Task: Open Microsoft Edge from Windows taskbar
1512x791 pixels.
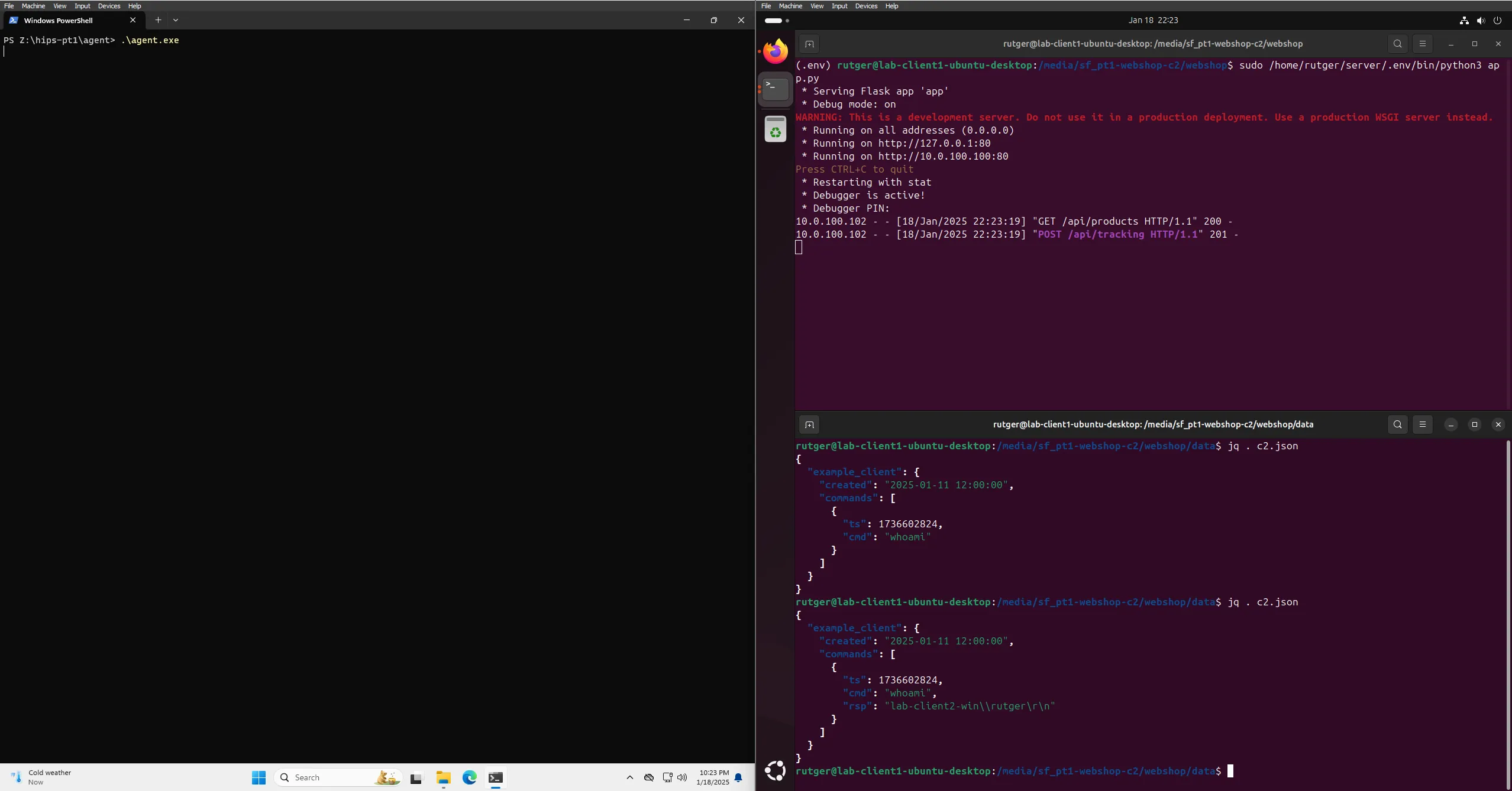Action: 469,777
